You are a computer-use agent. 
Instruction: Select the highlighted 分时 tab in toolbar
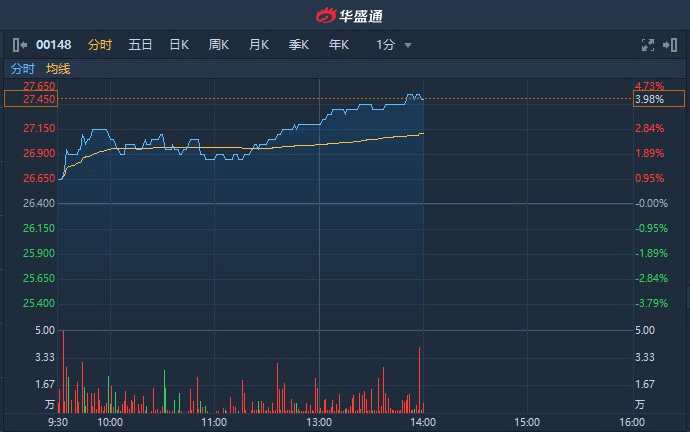click(x=100, y=45)
